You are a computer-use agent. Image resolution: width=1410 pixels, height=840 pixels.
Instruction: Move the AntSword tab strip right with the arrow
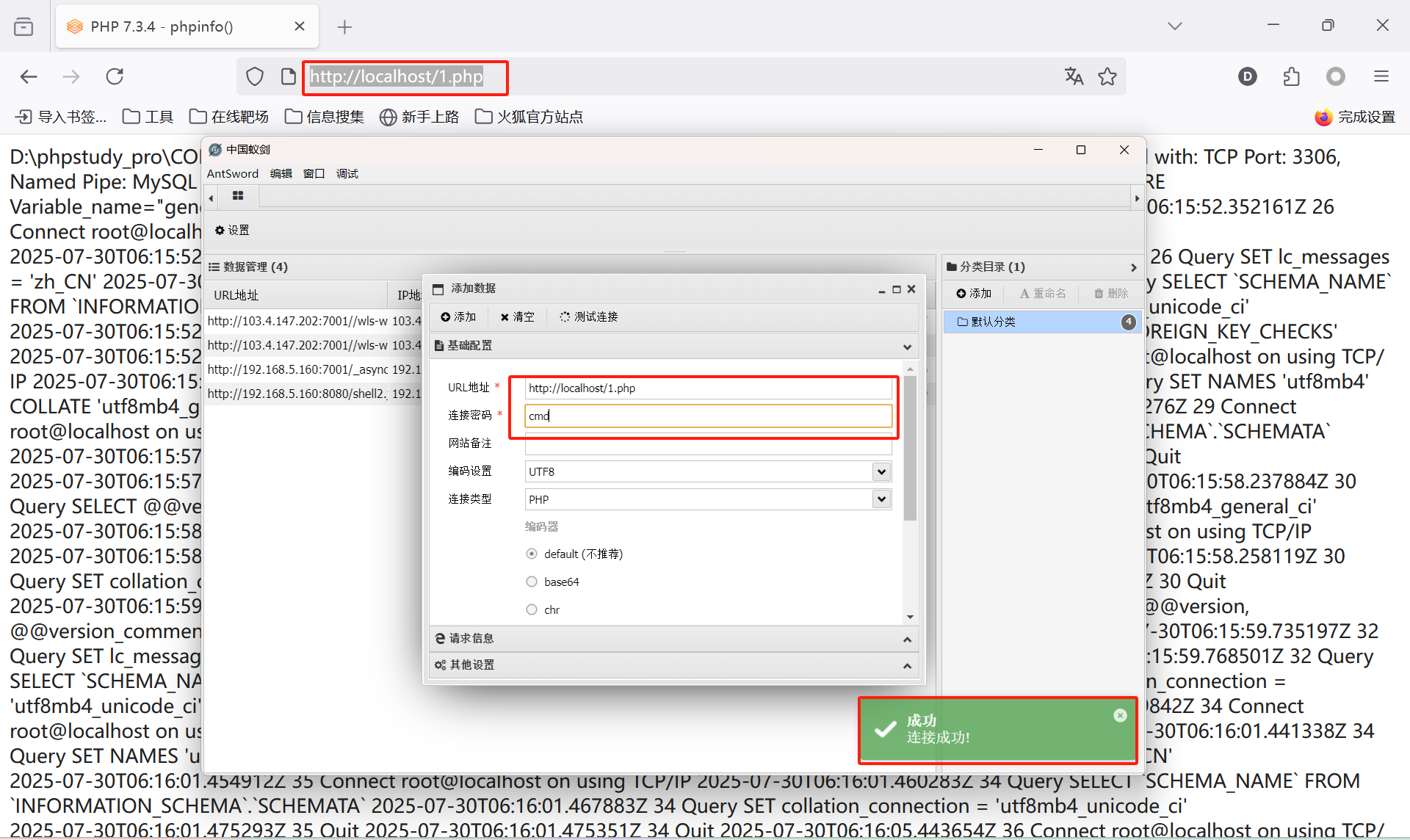click(x=1137, y=198)
